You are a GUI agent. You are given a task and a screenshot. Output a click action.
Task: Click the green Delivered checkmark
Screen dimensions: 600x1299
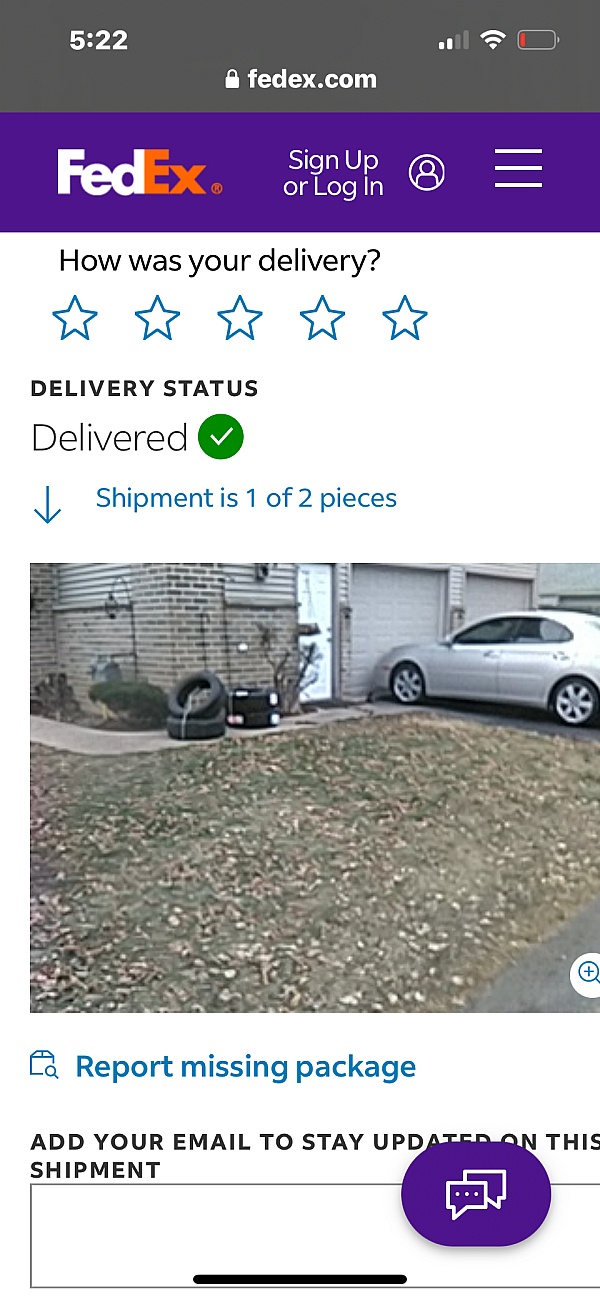click(x=221, y=437)
